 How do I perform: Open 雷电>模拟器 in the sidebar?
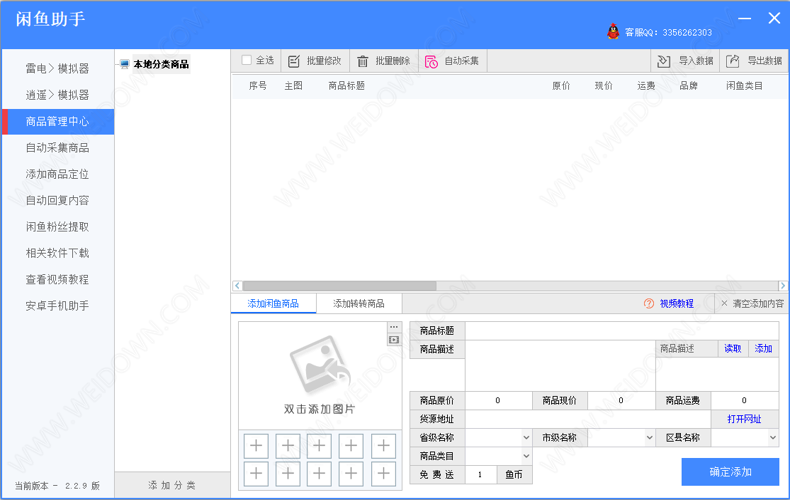pyautogui.click(x=57, y=69)
